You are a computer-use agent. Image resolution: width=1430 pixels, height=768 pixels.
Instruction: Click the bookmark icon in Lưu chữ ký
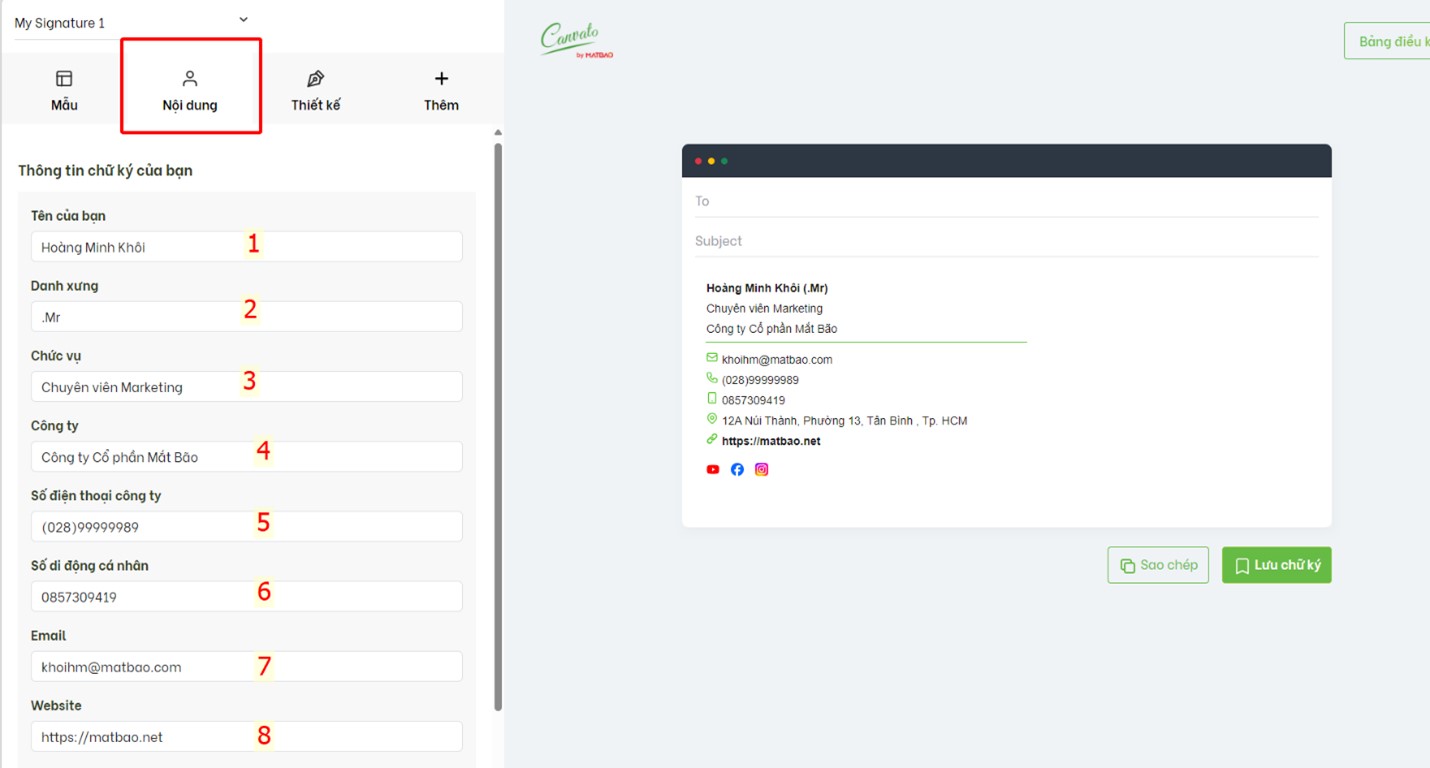(1242, 566)
